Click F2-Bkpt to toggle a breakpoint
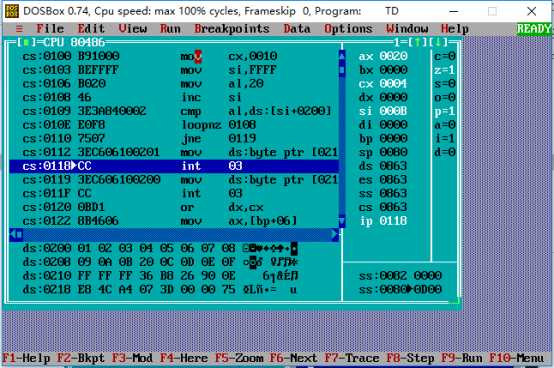The image size is (554, 368). point(81,358)
